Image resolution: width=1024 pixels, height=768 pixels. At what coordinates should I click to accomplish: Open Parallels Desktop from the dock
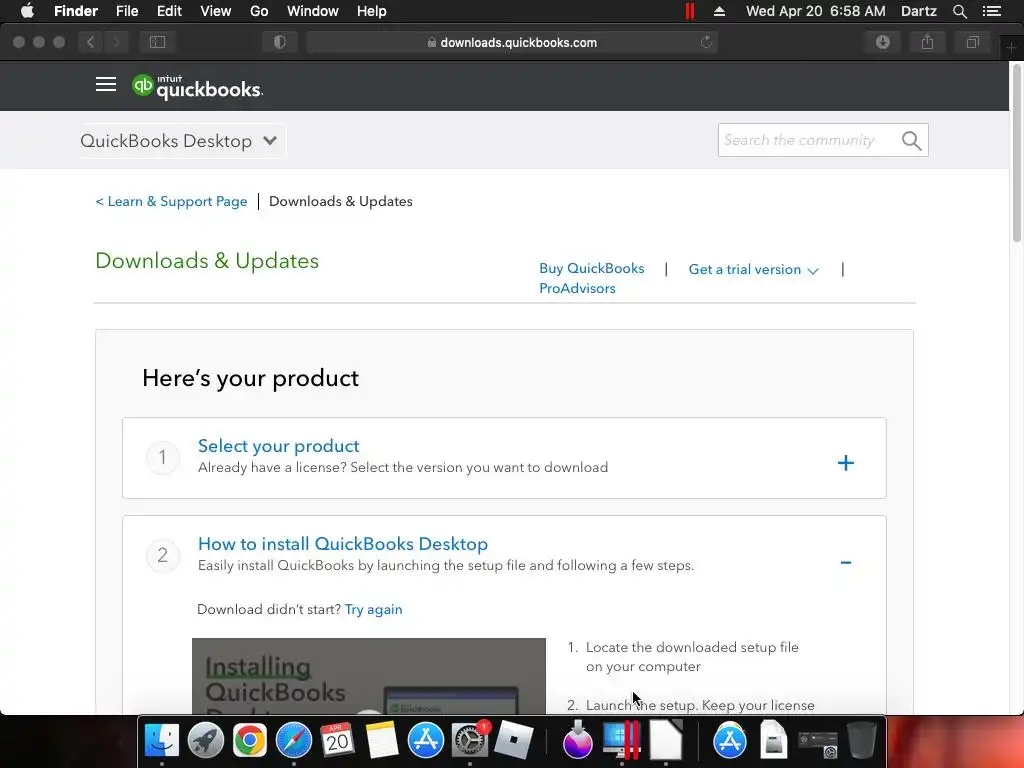621,740
